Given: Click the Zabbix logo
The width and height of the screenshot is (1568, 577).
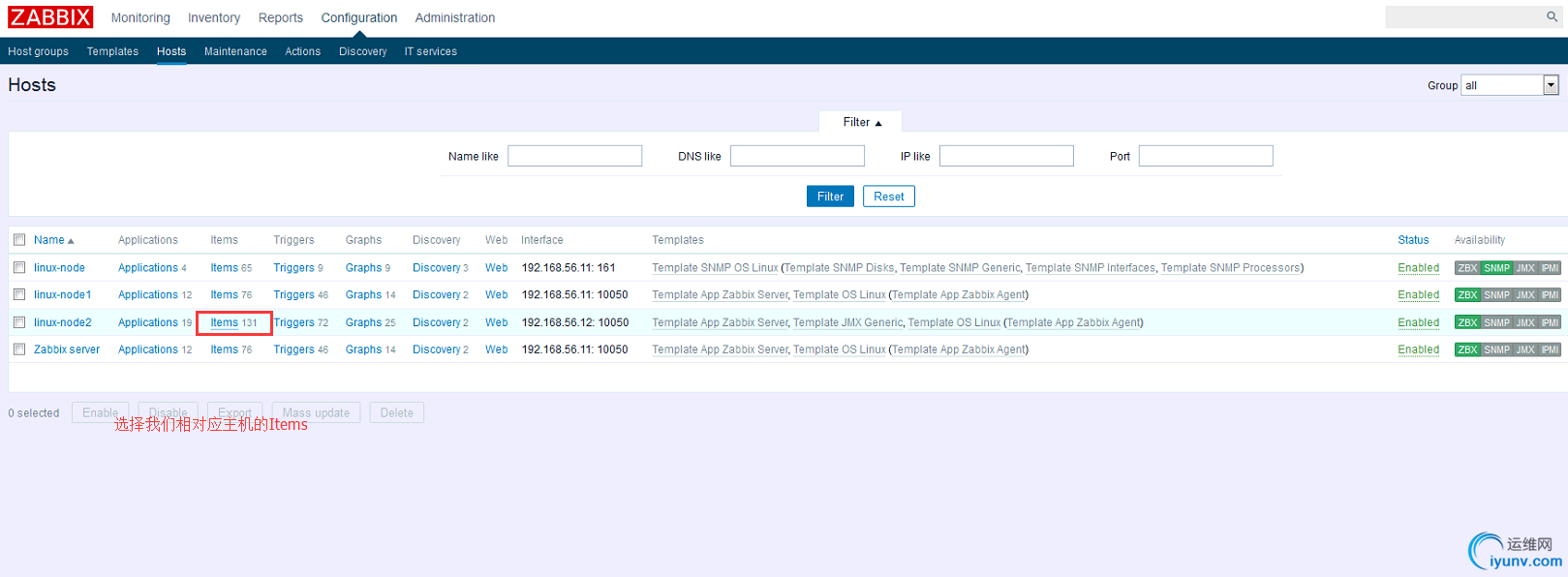Looking at the screenshot, I should [x=50, y=17].
